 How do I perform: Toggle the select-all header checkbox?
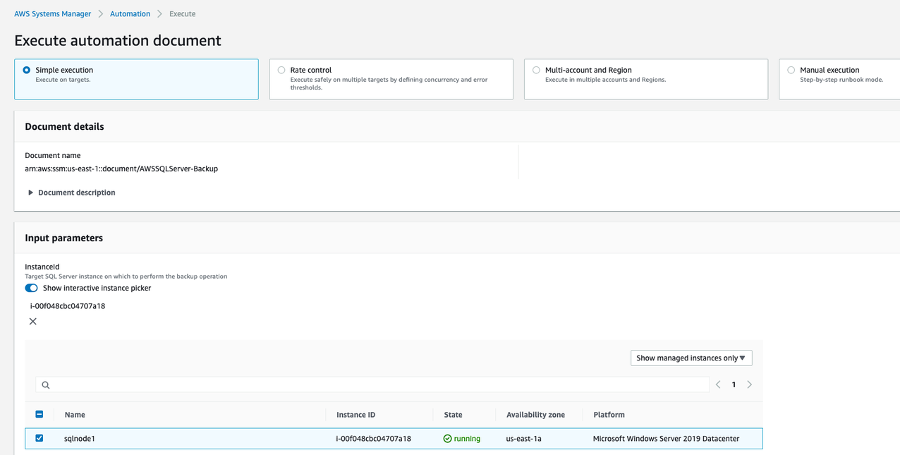point(39,414)
